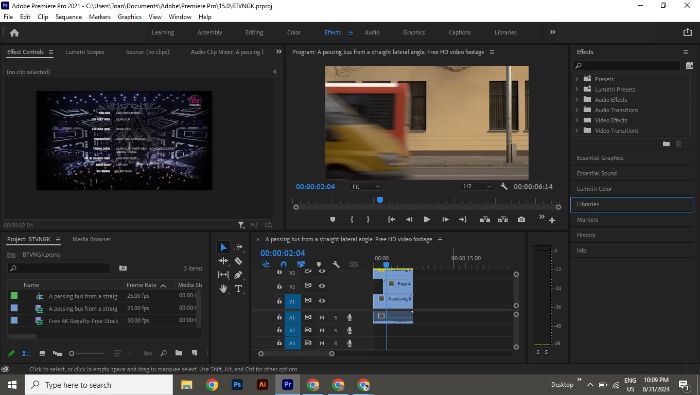
Task: Open the Media Browser tab
Action: point(92,239)
